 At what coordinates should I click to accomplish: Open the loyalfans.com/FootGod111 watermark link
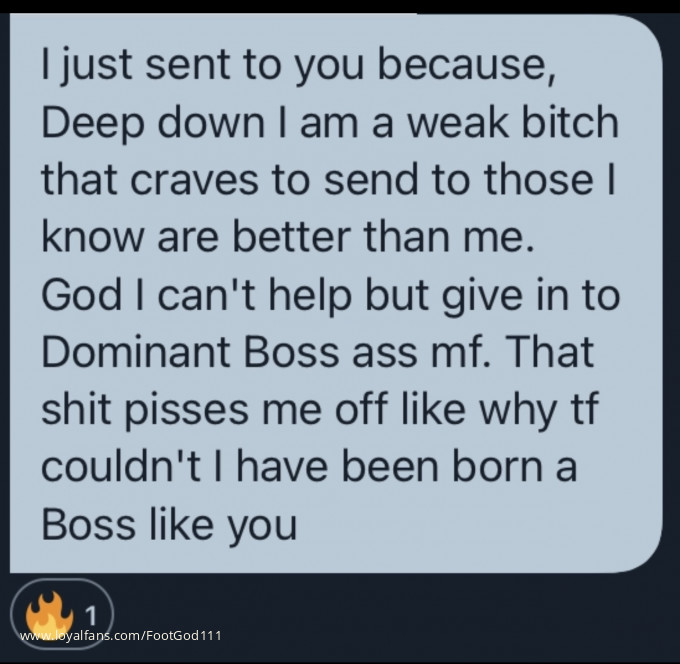[x=121, y=636]
